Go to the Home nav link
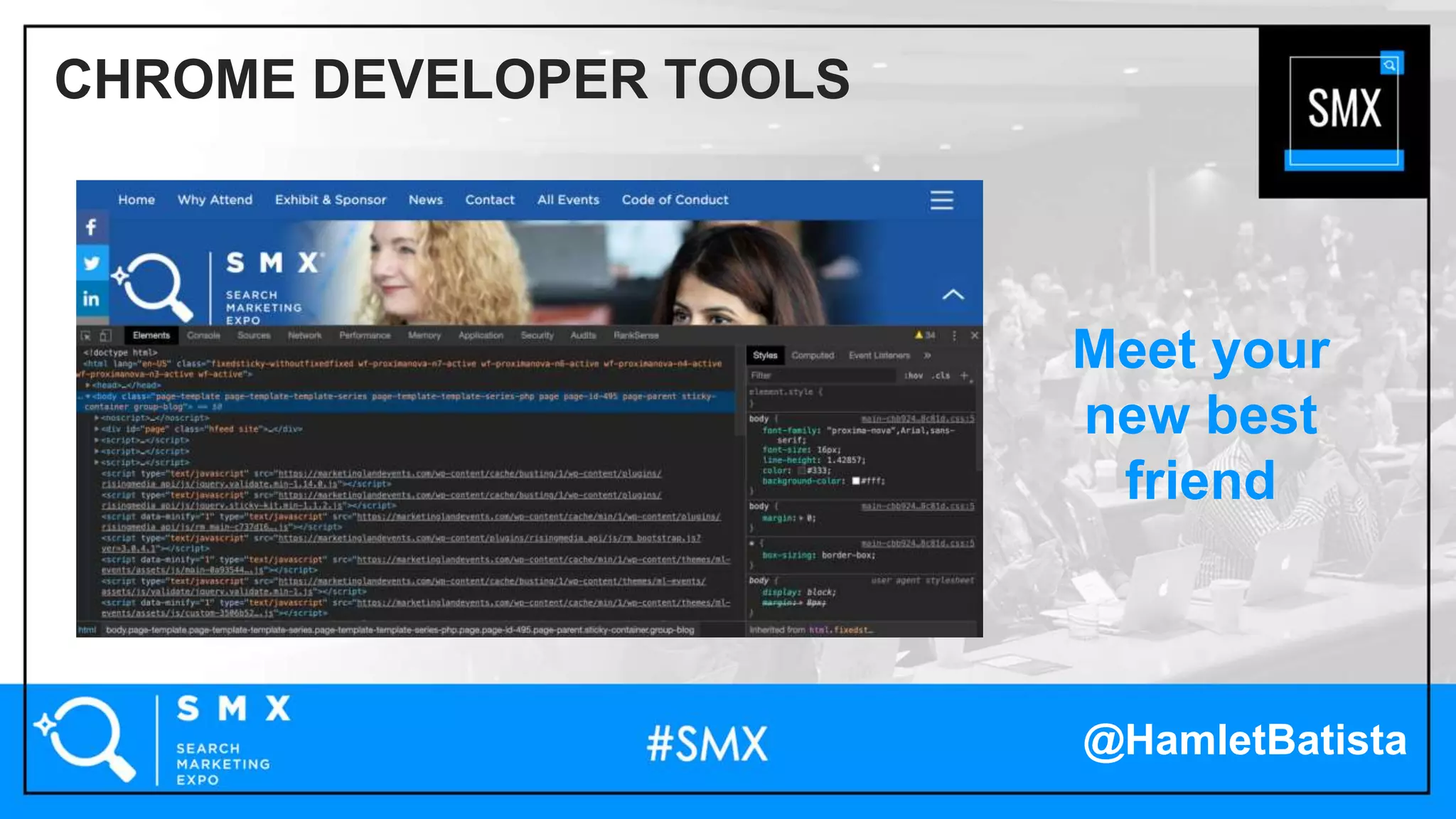This screenshot has width=1456, height=819. click(x=136, y=200)
